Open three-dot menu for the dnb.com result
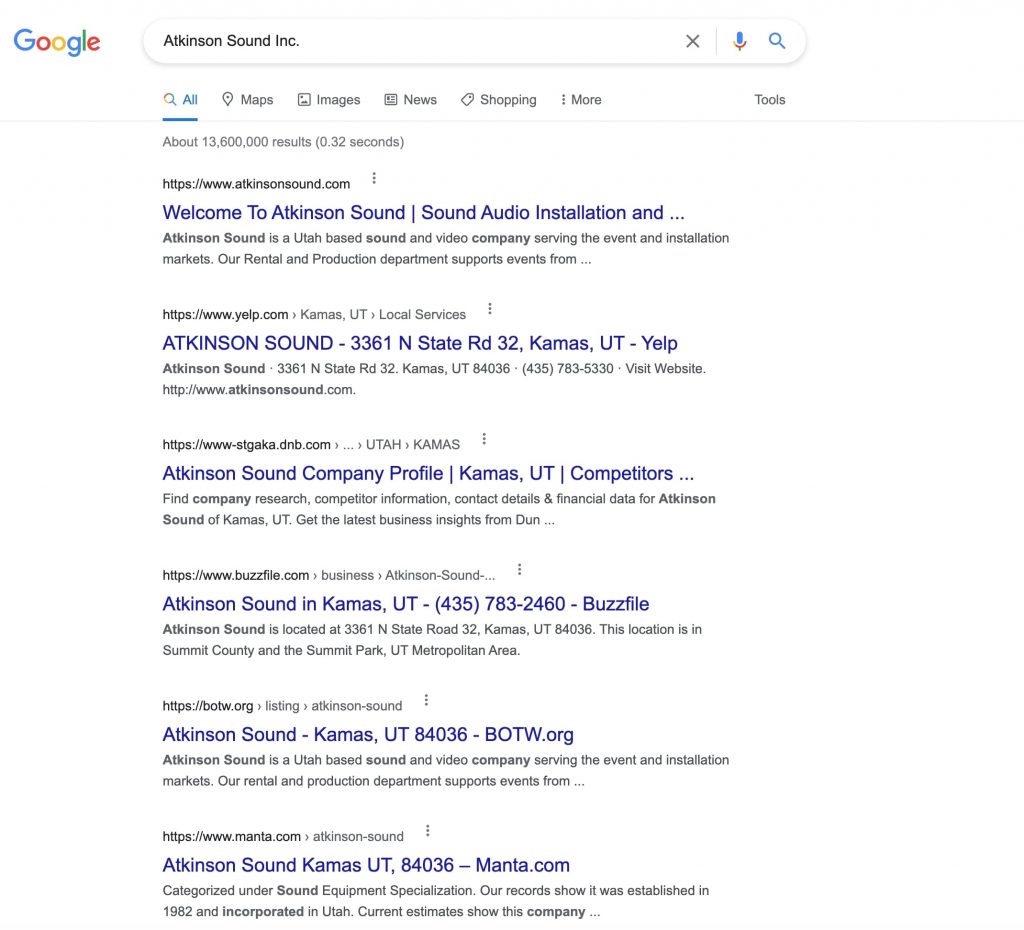 pyautogui.click(x=484, y=439)
